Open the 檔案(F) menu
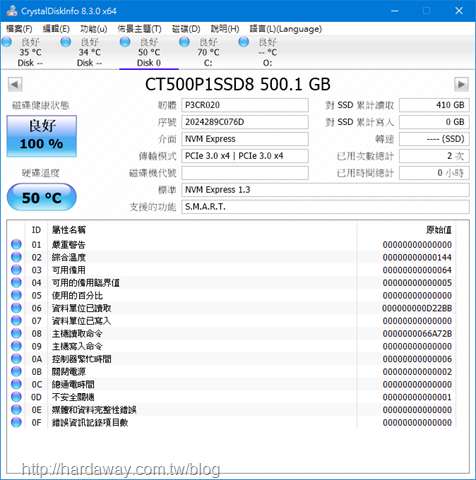Viewport: 476px width, 480px height. click(19, 29)
